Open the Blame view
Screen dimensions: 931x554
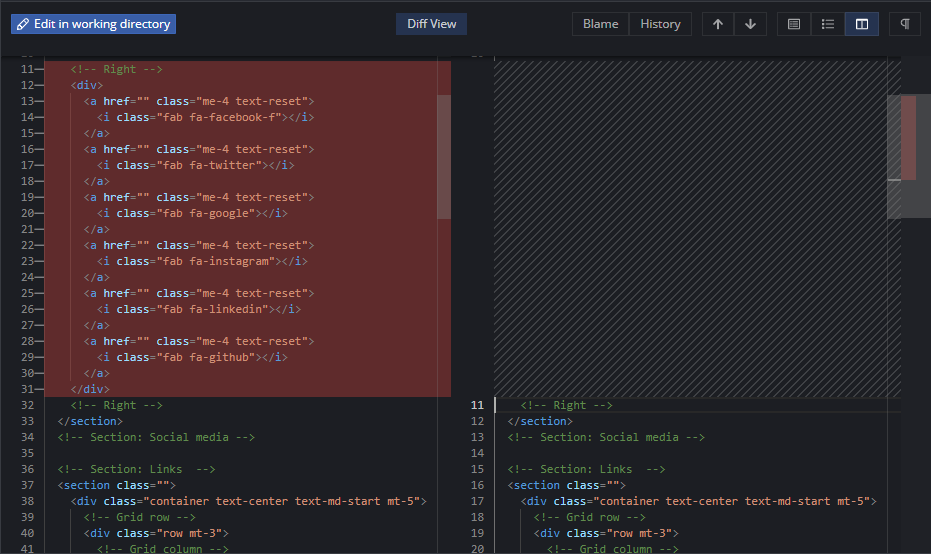point(600,24)
